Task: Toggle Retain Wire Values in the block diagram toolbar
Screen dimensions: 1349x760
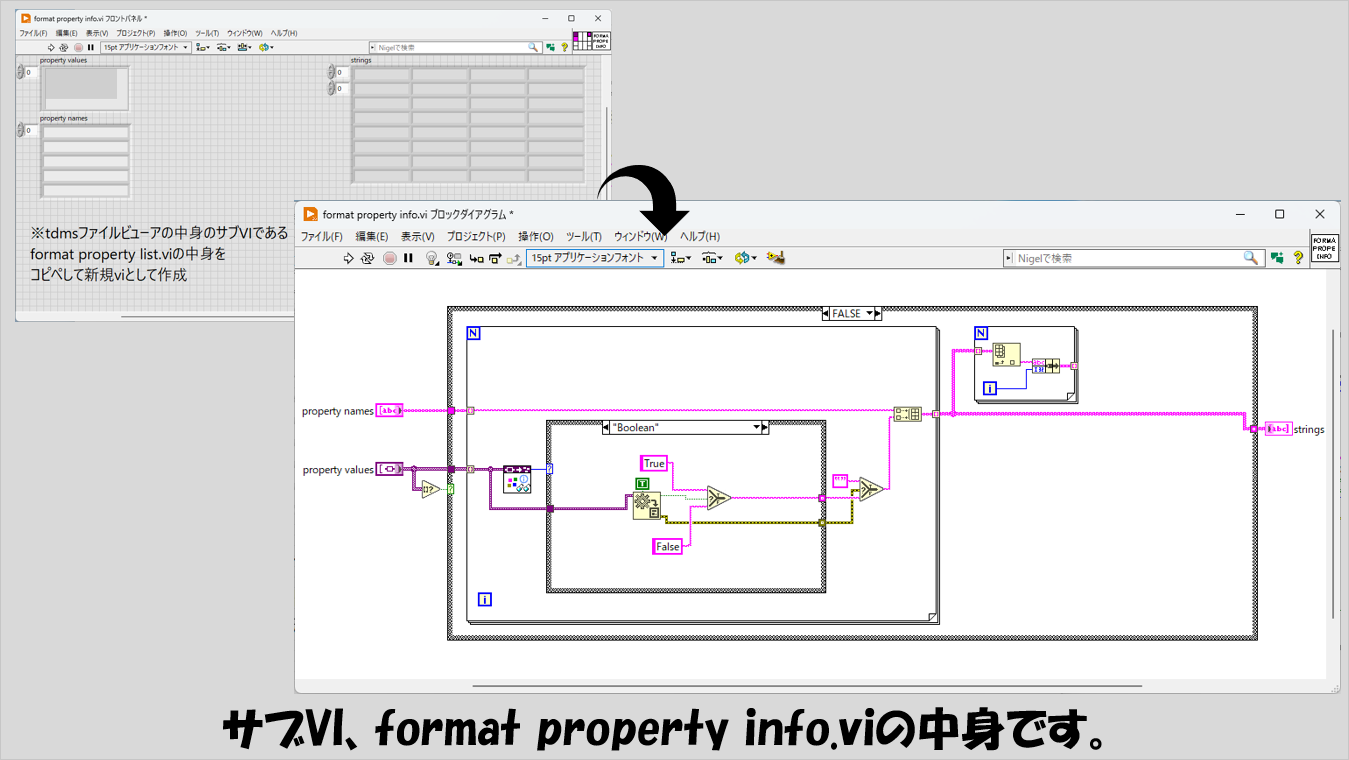Action: [454, 258]
